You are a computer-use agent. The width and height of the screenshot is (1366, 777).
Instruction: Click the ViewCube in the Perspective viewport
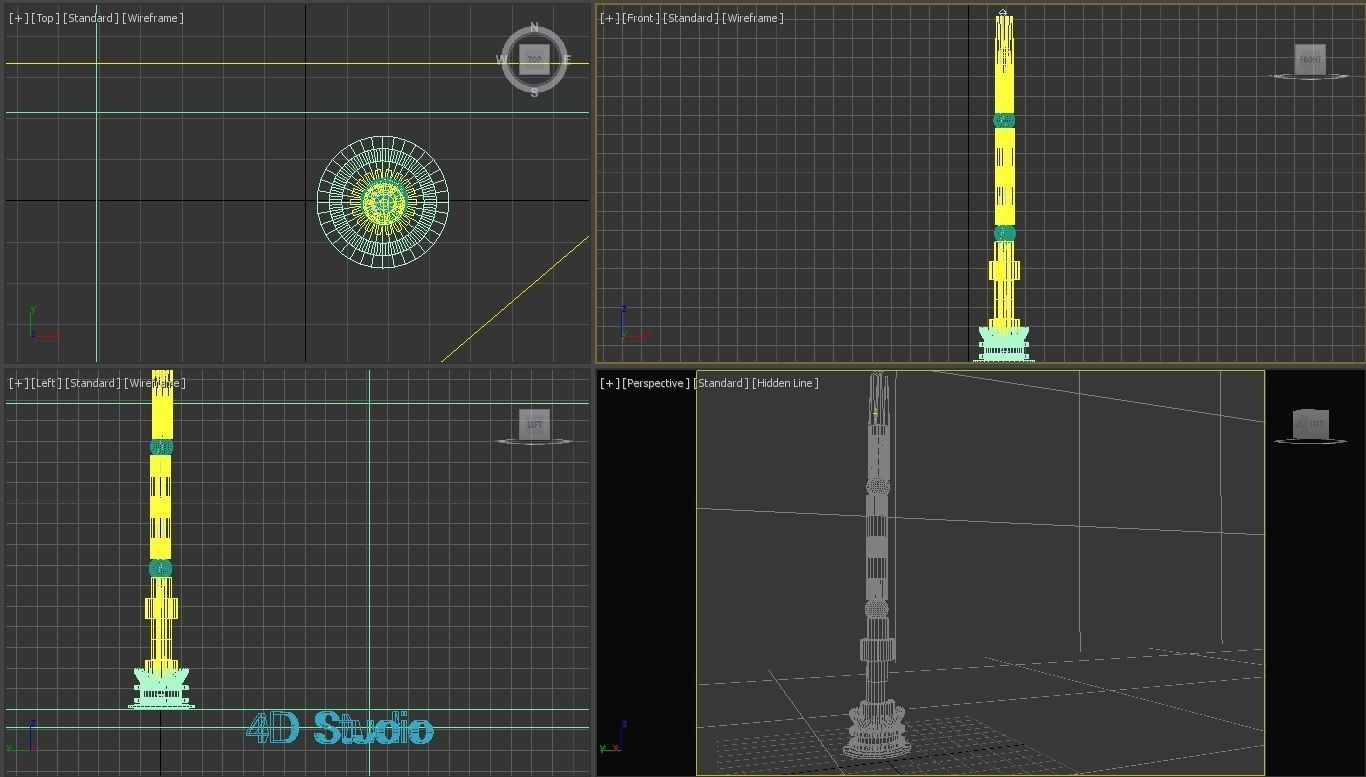(x=1309, y=425)
